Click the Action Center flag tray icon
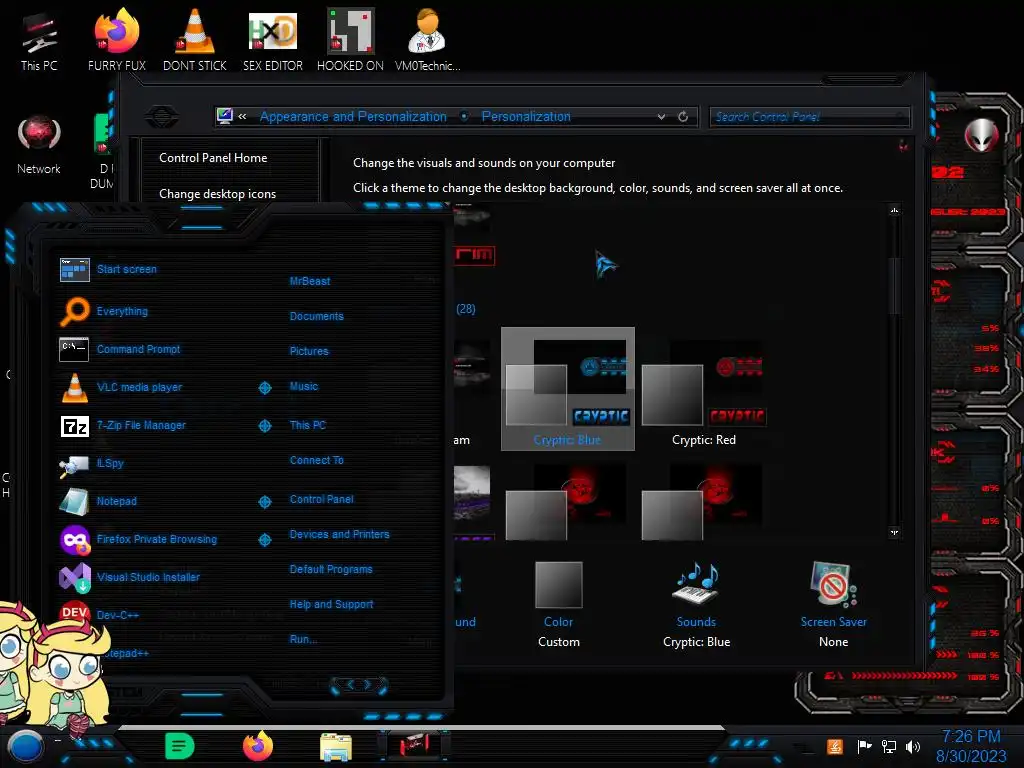Screen dimensions: 1024x768 point(865,746)
